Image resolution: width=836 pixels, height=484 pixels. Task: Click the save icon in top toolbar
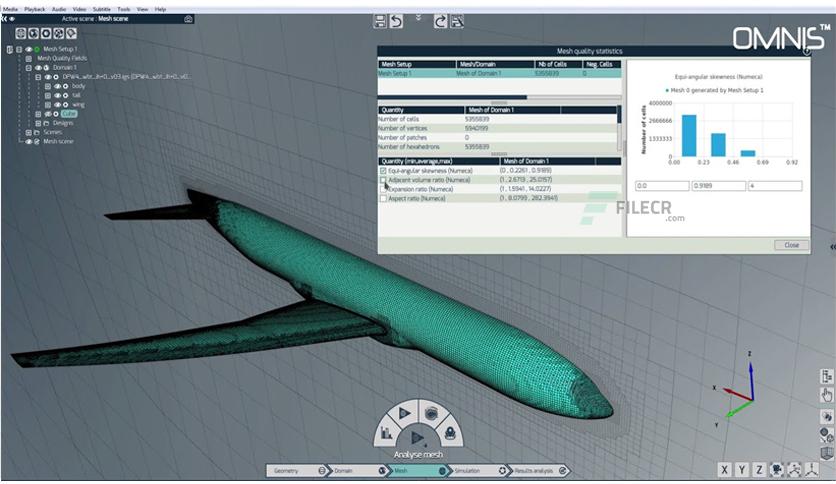(380, 21)
